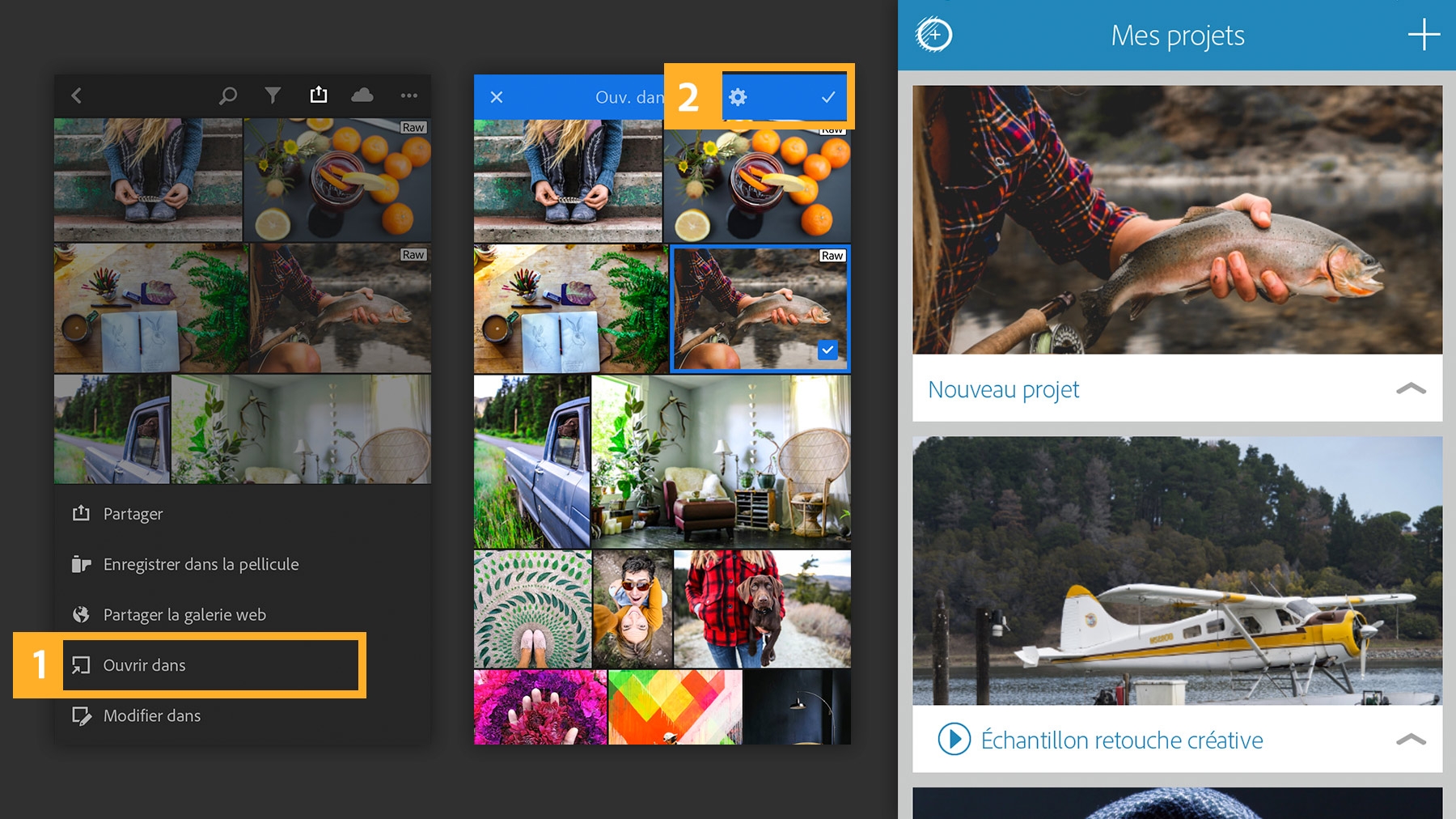Confirm selection with the checkmark
This screenshot has width=1456, height=819.
[x=827, y=97]
